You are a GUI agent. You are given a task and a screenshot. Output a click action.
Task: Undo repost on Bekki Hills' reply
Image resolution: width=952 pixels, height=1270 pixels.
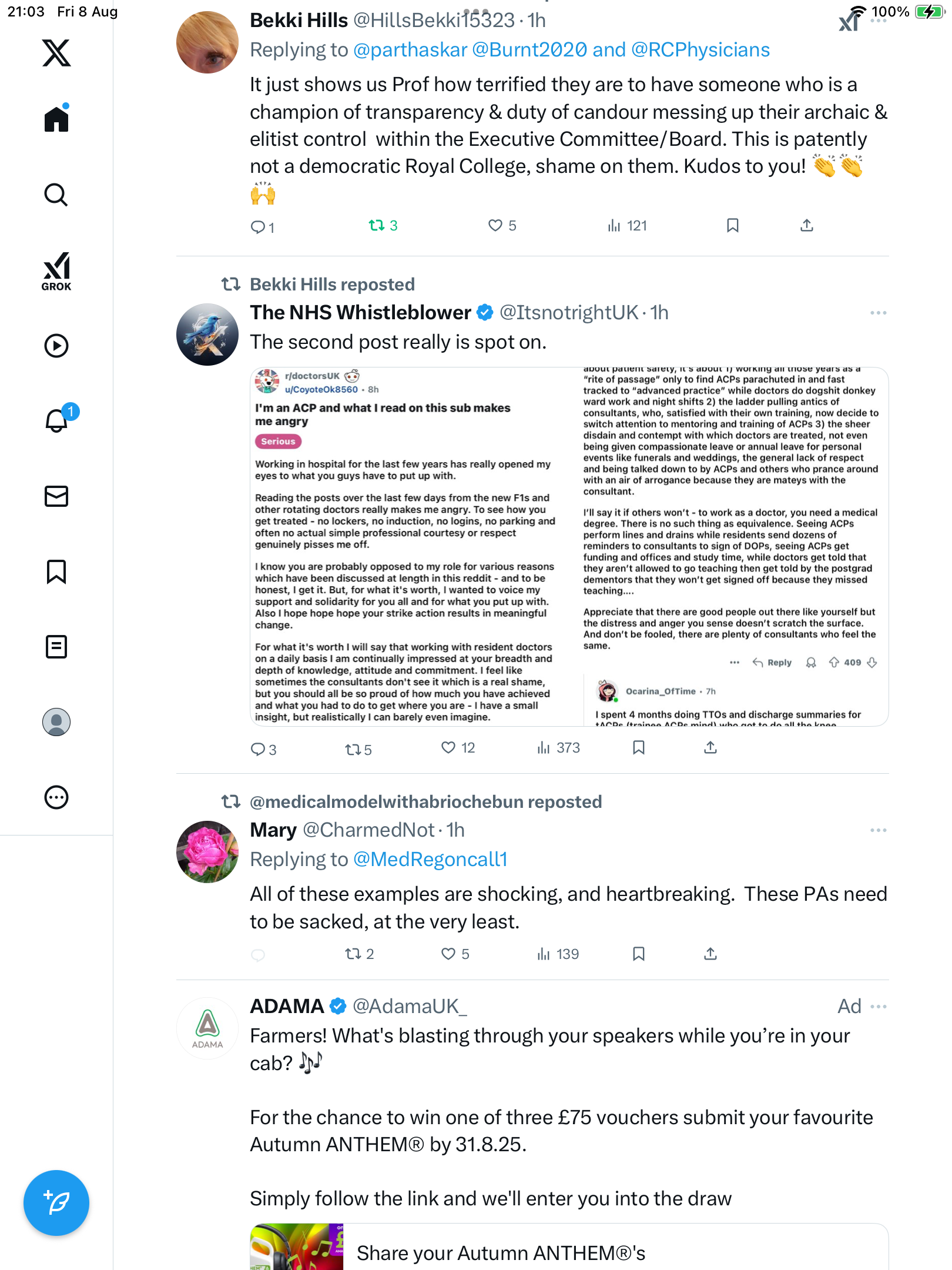[377, 225]
